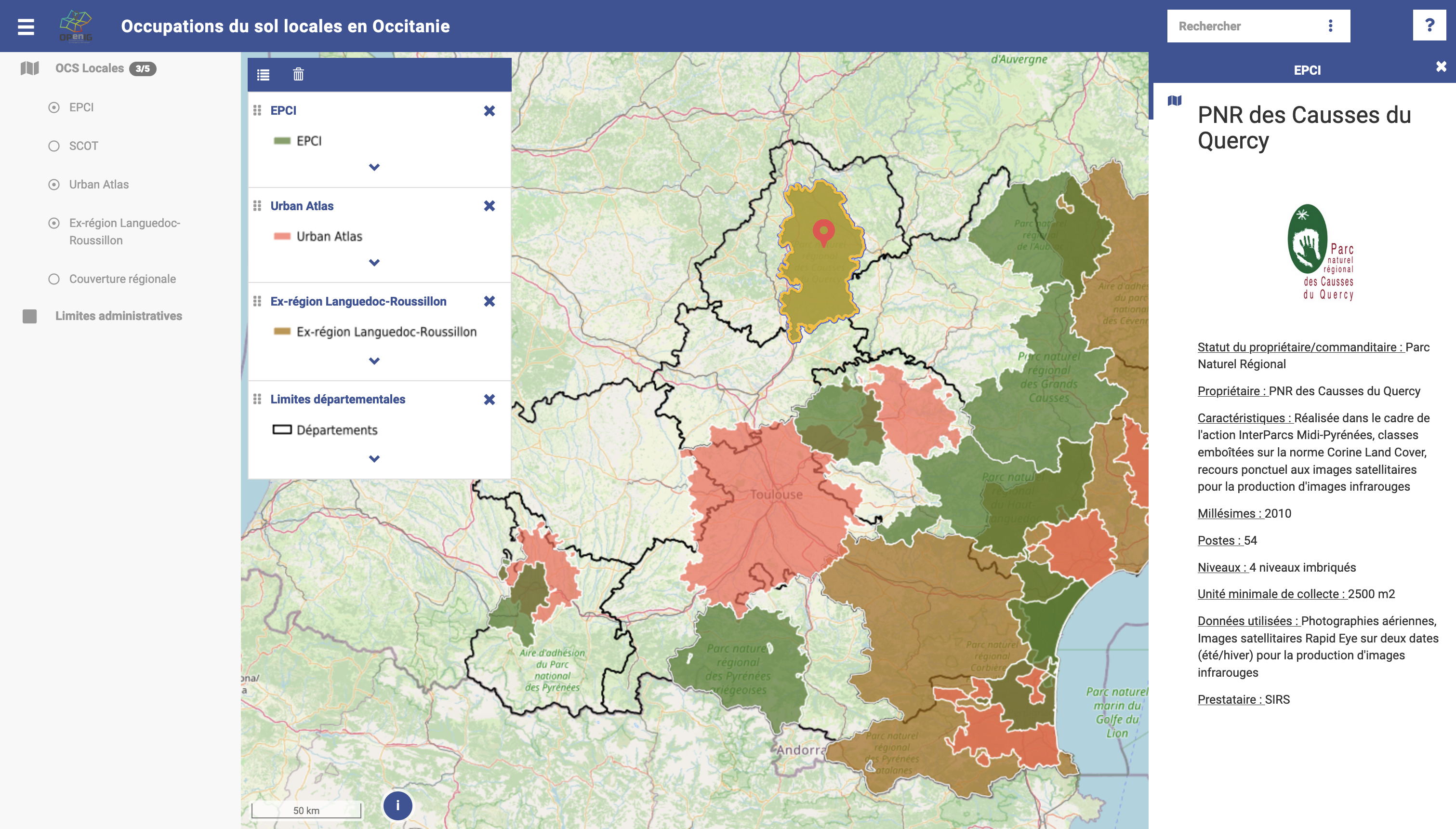
Task: Open the OCS Locales theme group
Action: [89, 68]
